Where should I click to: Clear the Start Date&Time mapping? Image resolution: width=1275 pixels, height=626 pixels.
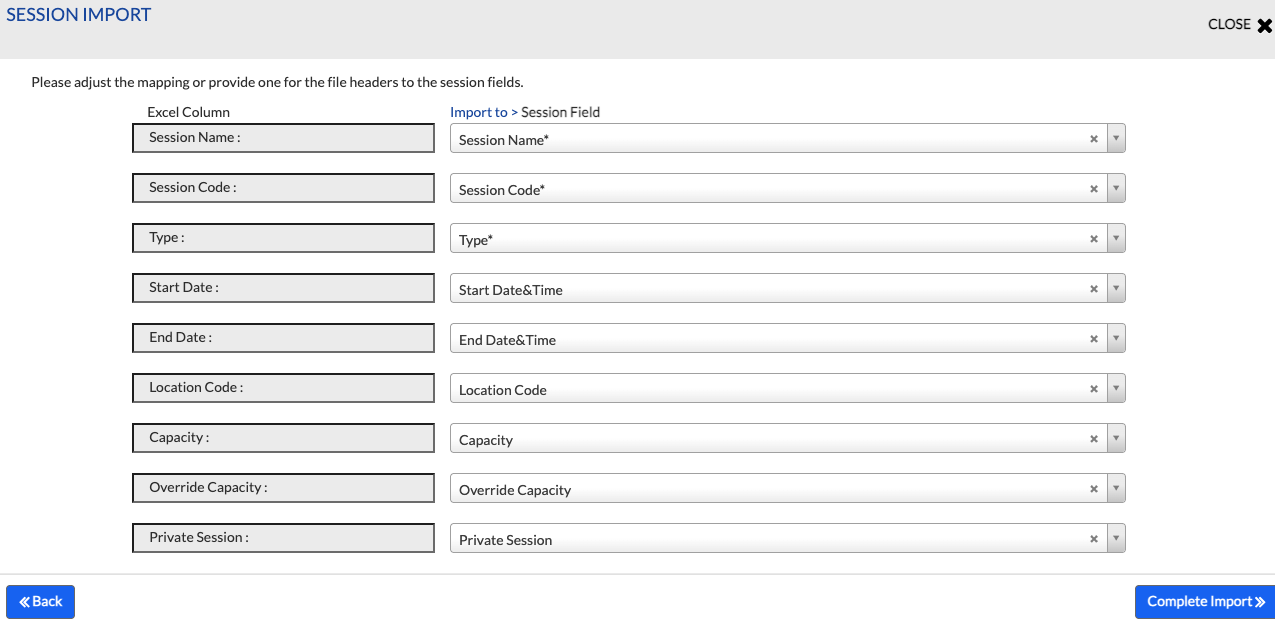(x=1094, y=289)
